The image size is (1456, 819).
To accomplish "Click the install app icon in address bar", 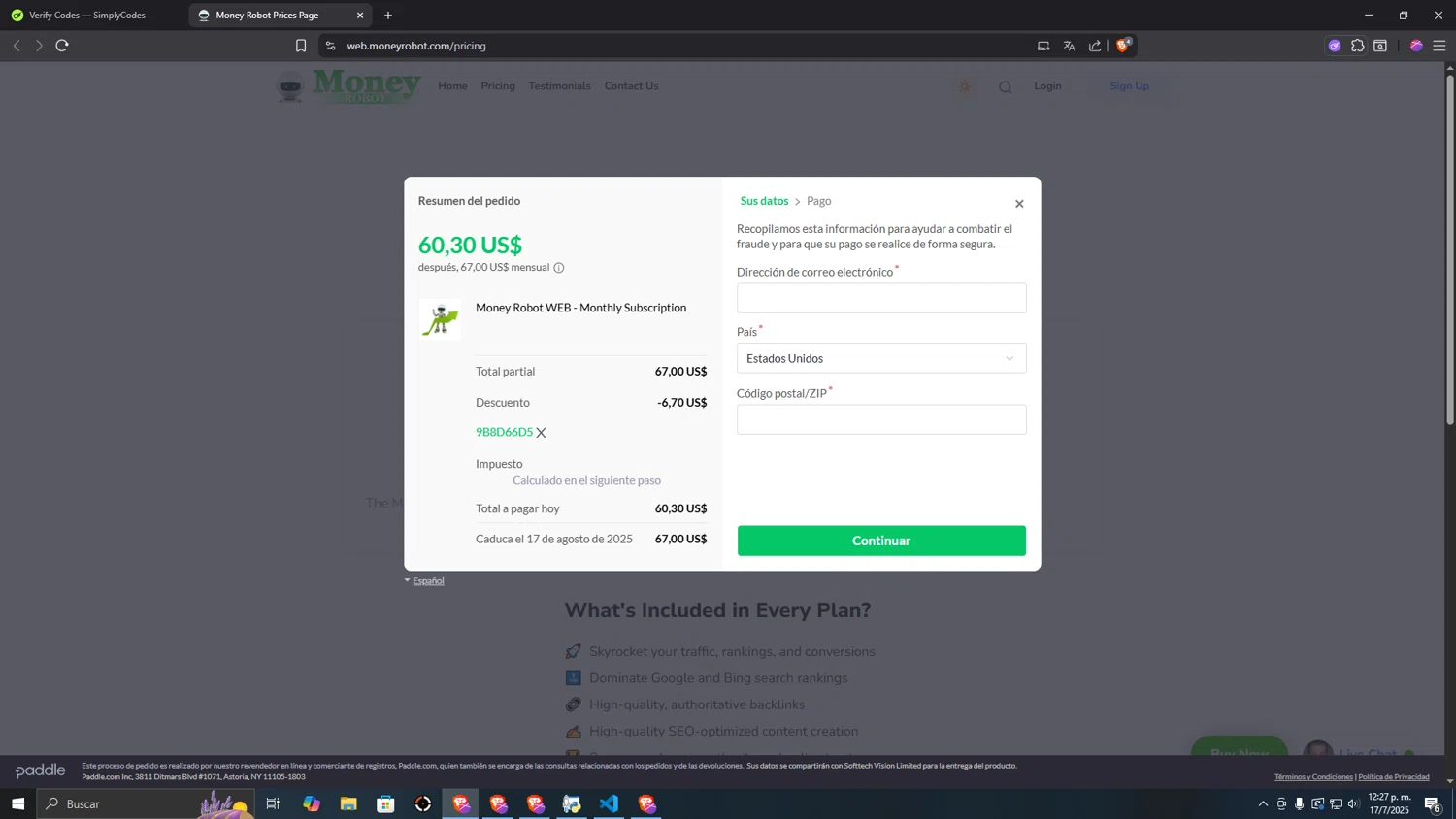I will click(x=1043, y=46).
